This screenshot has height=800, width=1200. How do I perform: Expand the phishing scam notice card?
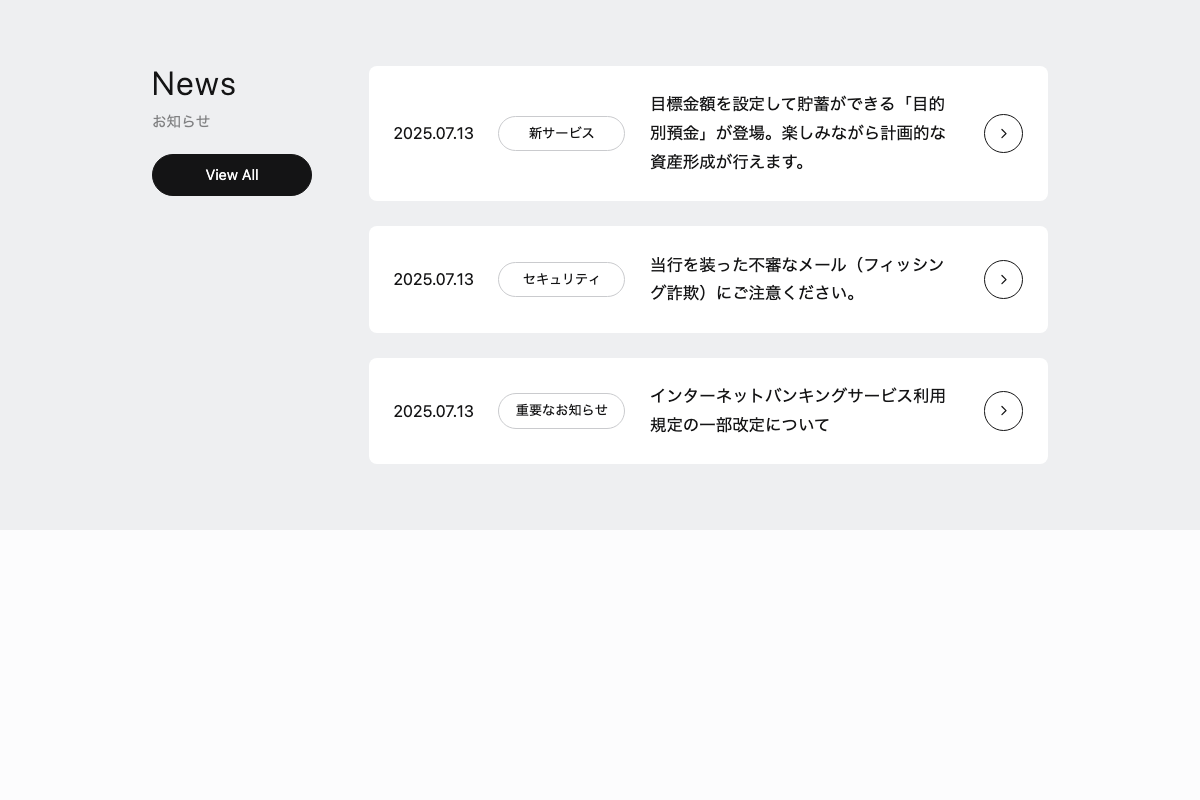point(708,279)
